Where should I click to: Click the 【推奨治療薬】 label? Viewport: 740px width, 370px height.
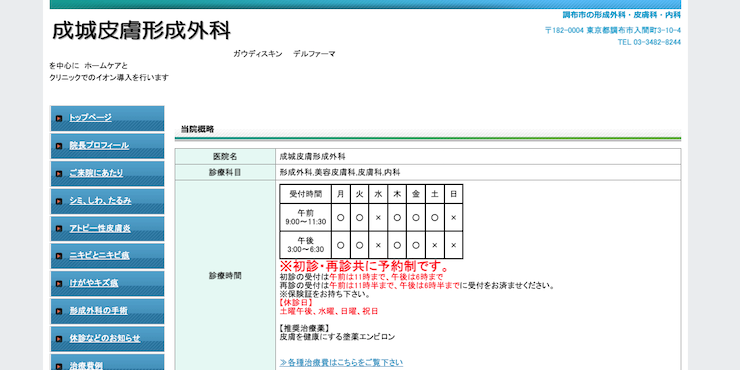tap(304, 328)
